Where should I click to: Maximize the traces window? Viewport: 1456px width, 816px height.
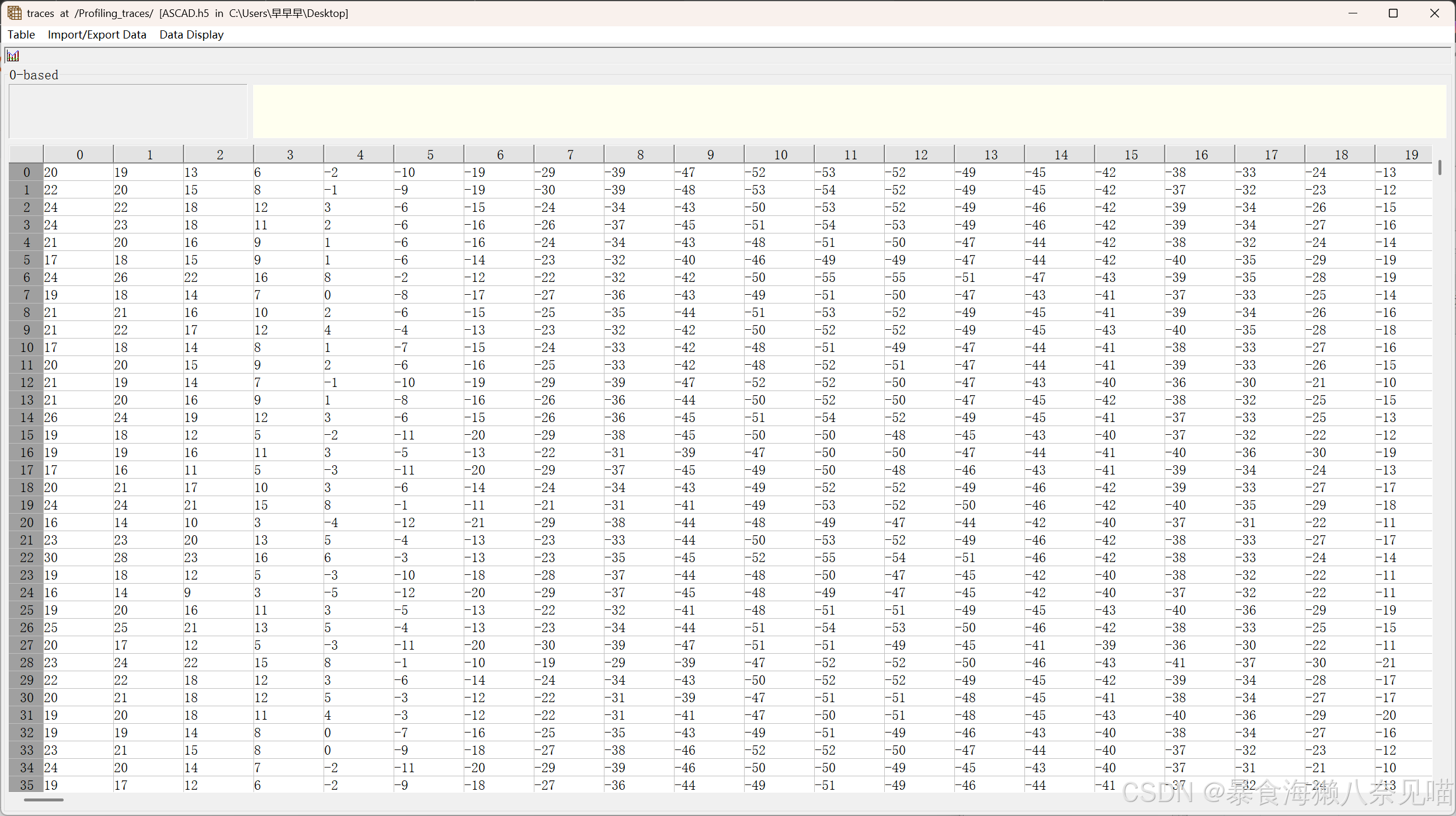(x=1393, y=13)
